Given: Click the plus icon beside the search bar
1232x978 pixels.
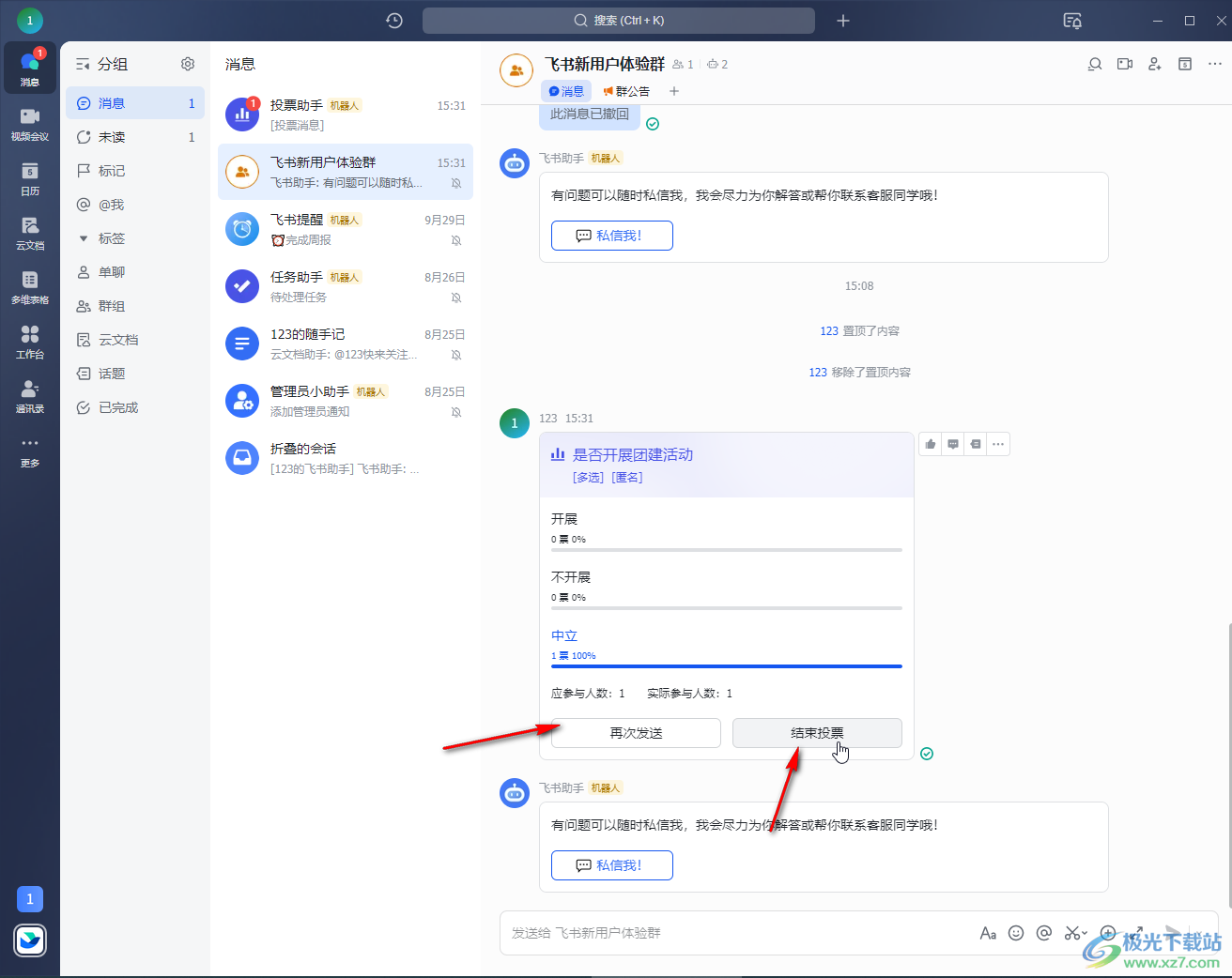Looking at the screenshot, I should coord(843,21).
